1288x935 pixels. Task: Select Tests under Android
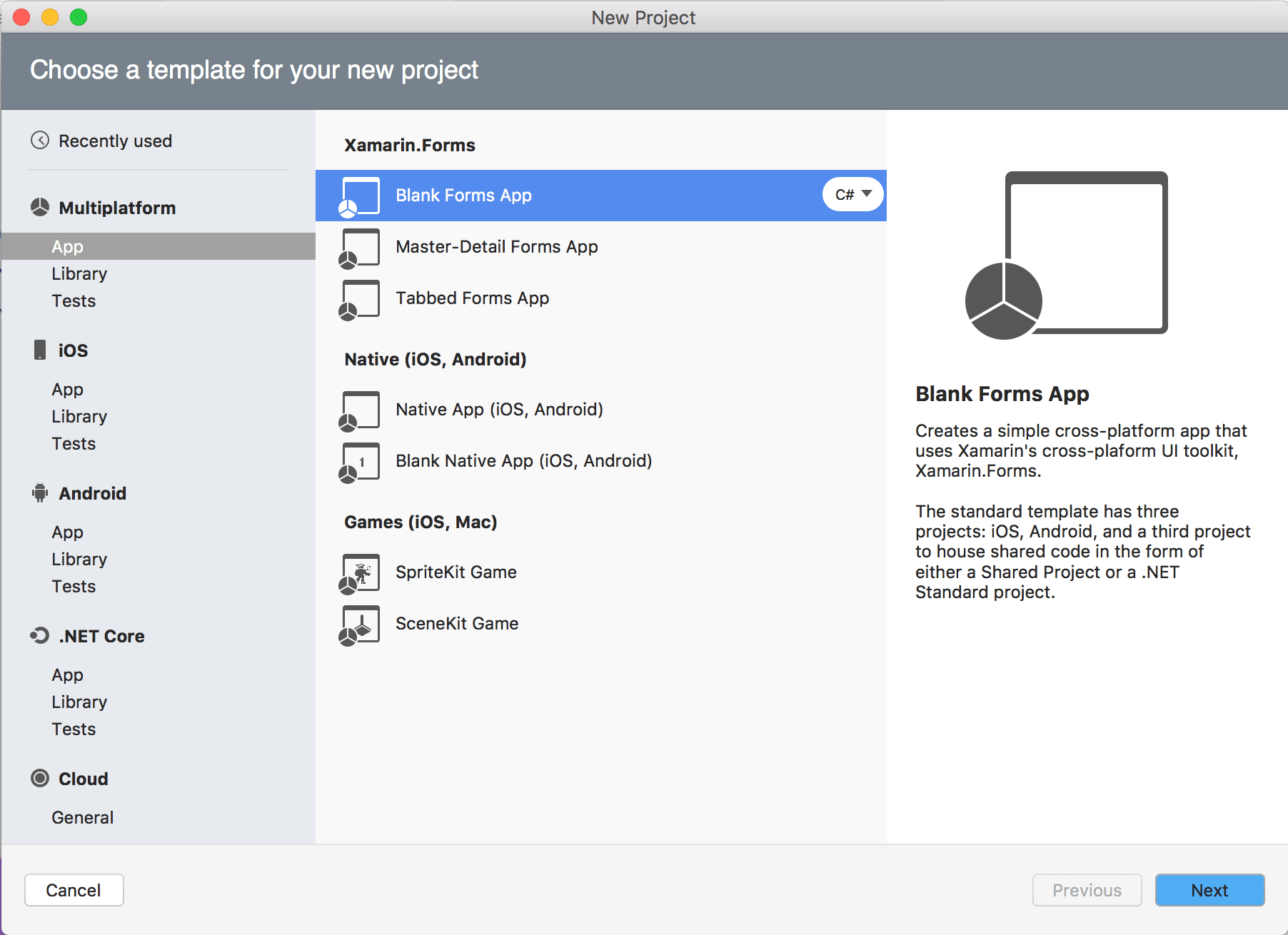(x=74, y=586)
